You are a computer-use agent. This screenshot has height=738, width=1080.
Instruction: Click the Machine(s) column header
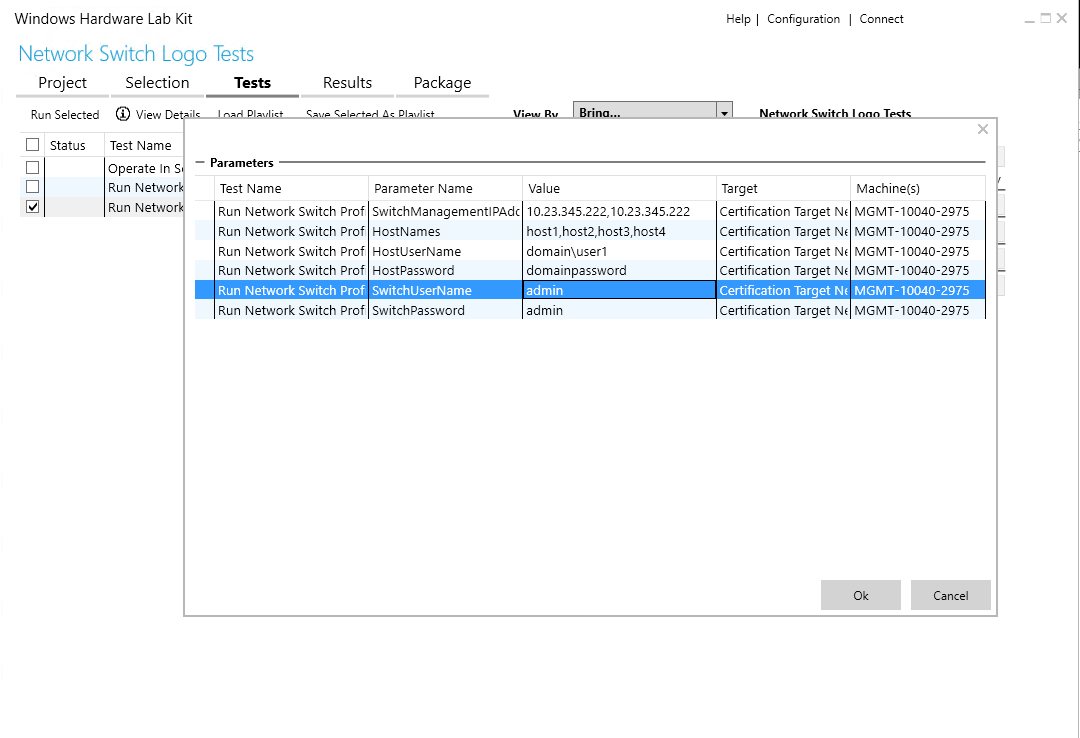click(x=918, y=188)
